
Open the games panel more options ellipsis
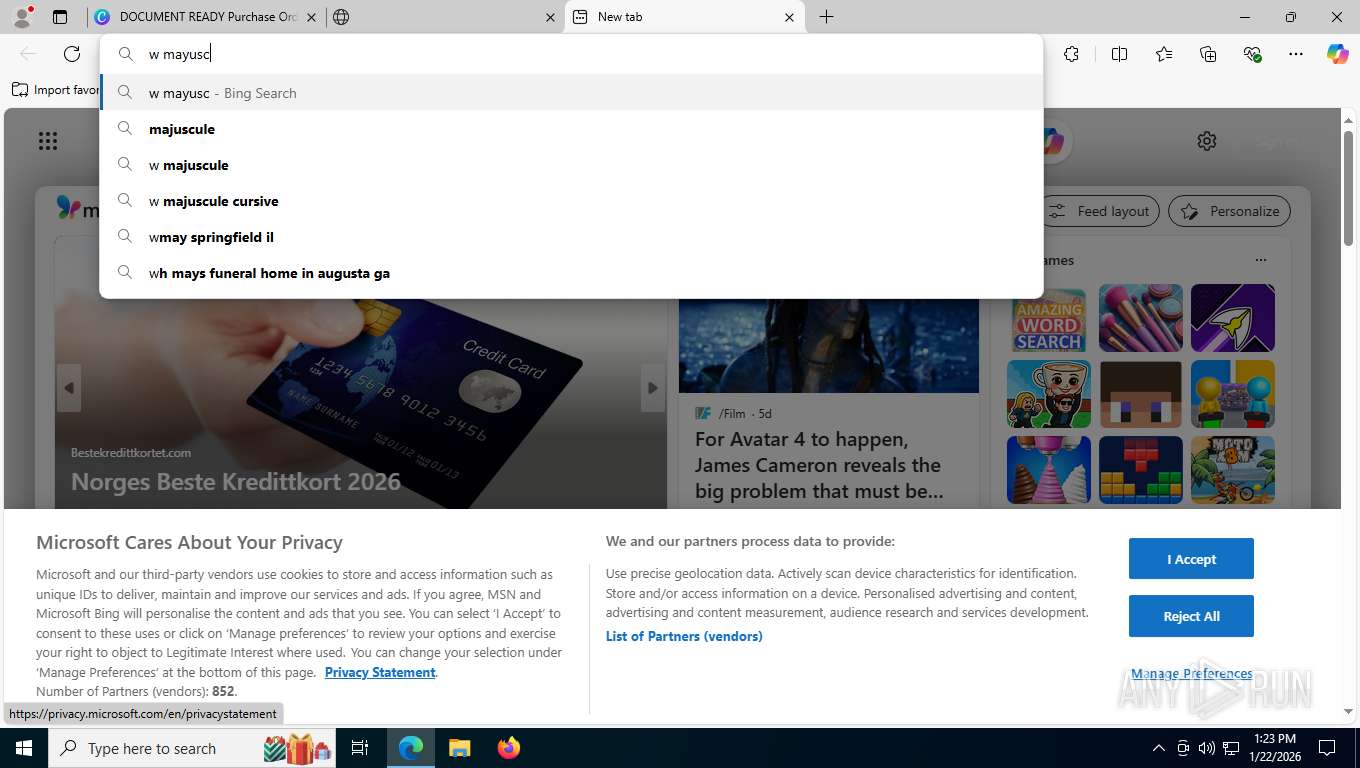[1261, 260]
